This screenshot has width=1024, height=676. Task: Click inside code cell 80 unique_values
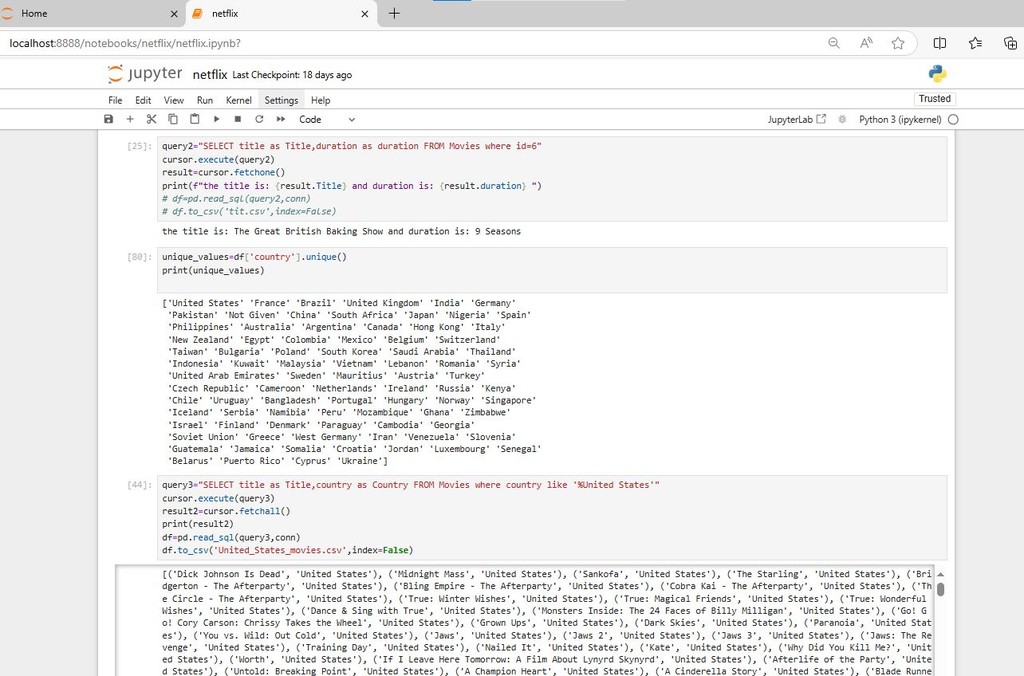(552, 270)
